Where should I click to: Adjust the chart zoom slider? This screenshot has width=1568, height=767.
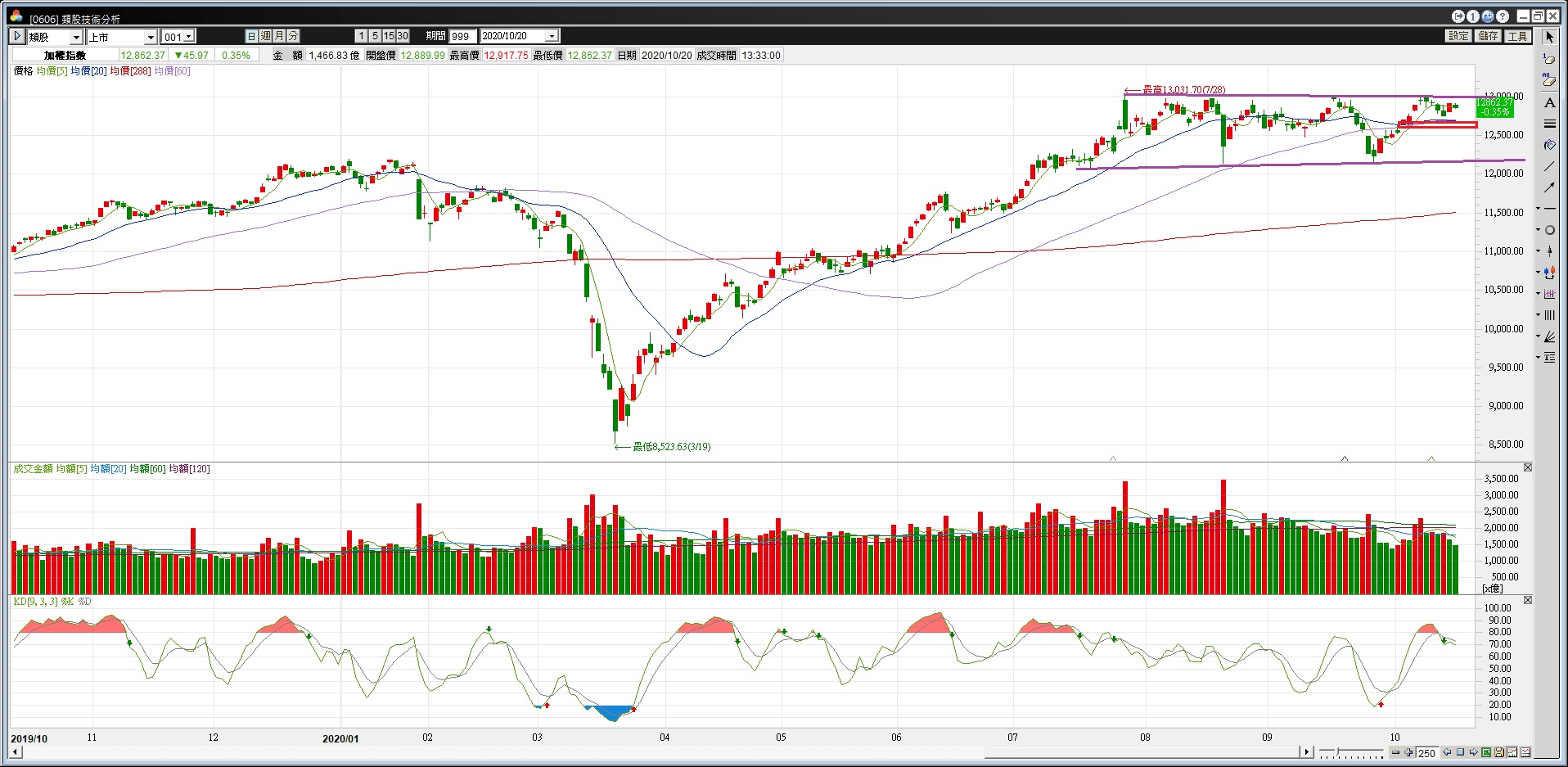[1339, 751]
